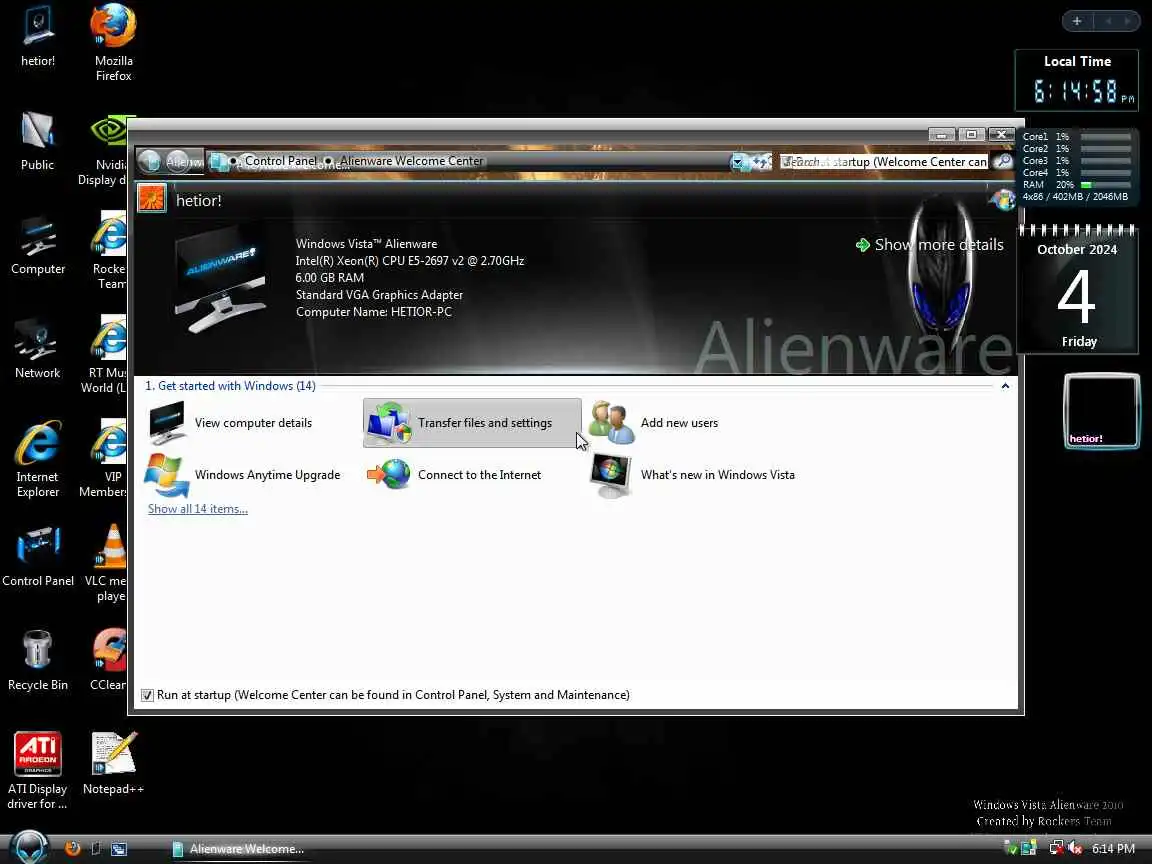Click the hetior! user picture icon
The image size is (1152, 864).
click(152, 198)
